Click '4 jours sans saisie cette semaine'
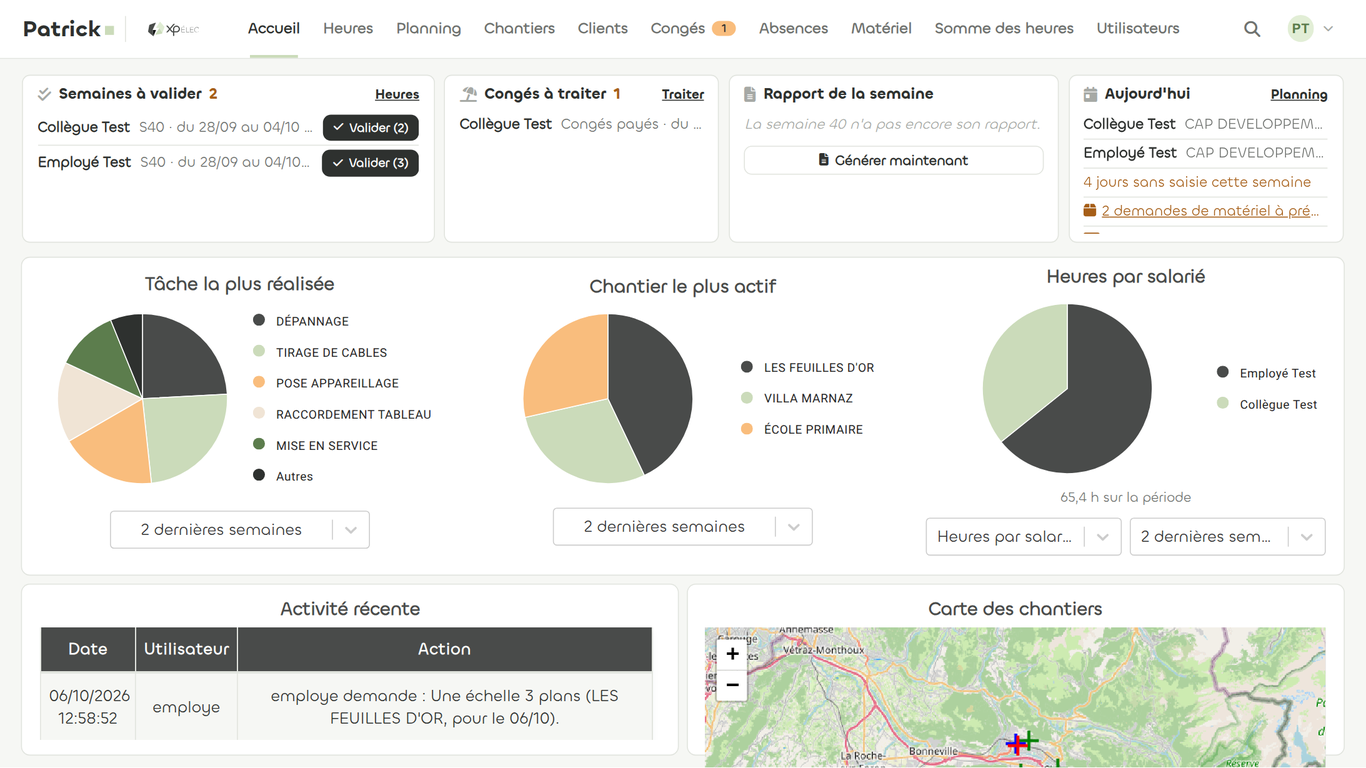The height and width of the screenshot is (768, 1366). point(1197,182)
